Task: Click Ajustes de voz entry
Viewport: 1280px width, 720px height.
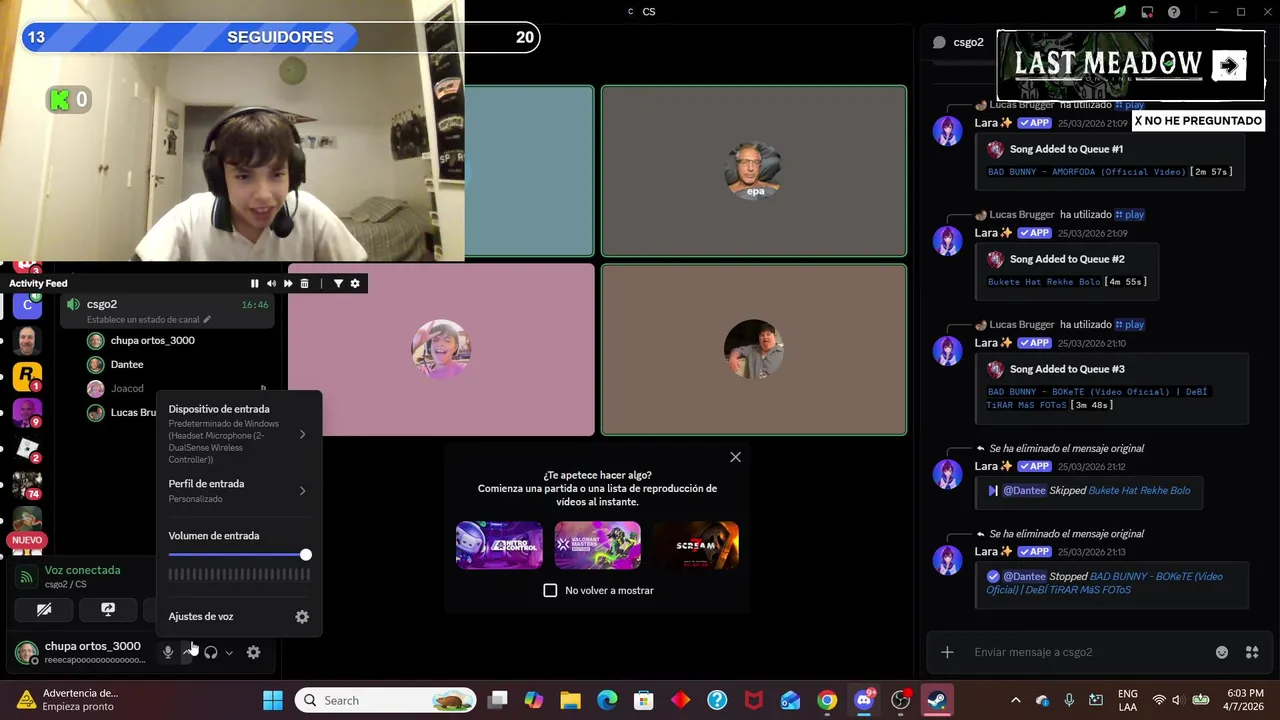Action: click(239, 617)
